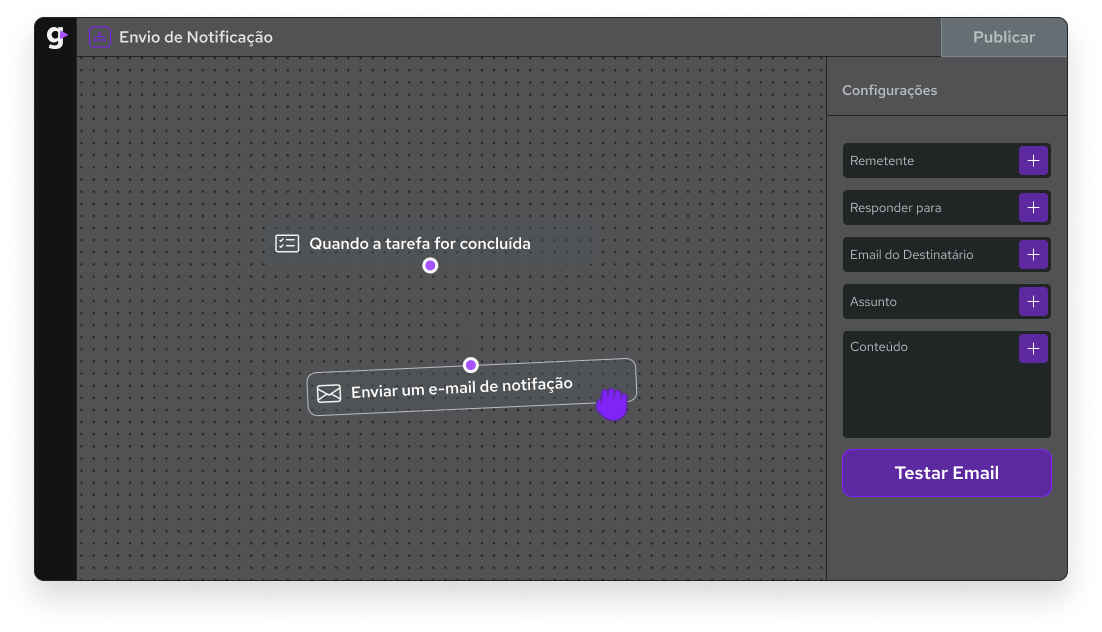This screenshot has width=1102, height=632.
Task: Click plus icon for Email do Destinatário
Action: point(1033,255)
